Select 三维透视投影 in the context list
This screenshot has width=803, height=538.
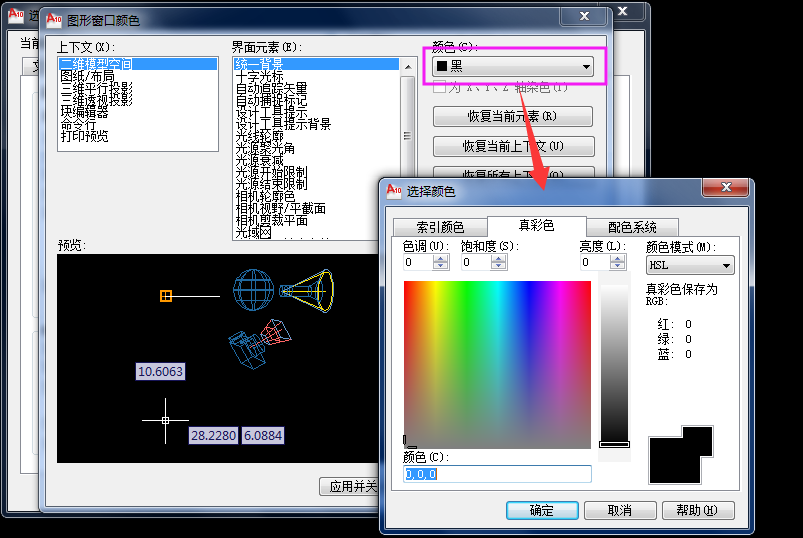96,100
